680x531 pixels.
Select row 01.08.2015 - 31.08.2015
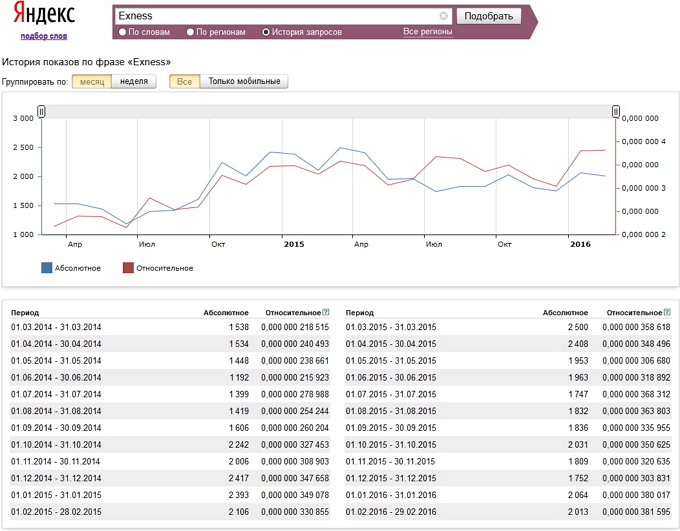pyautogui.click(x=508, y=411)
